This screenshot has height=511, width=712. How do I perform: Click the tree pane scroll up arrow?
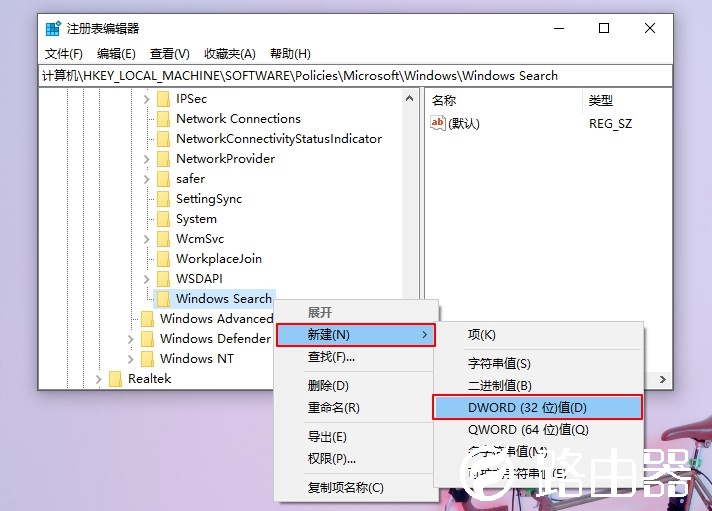pos(410,98)
